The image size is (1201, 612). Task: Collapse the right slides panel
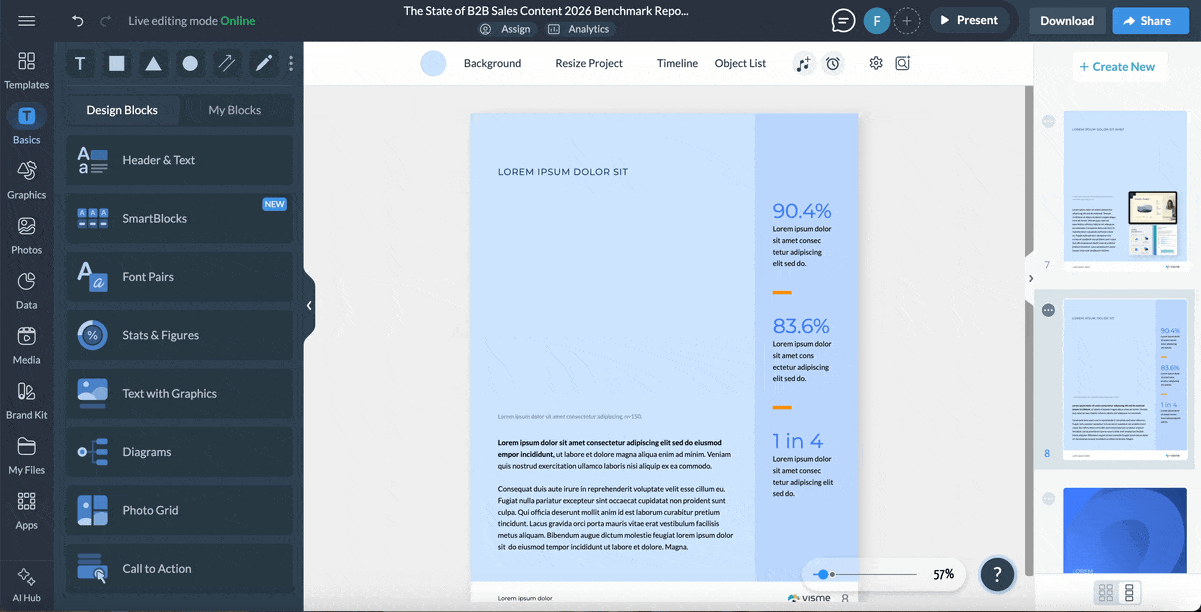tap(1031, 278)
